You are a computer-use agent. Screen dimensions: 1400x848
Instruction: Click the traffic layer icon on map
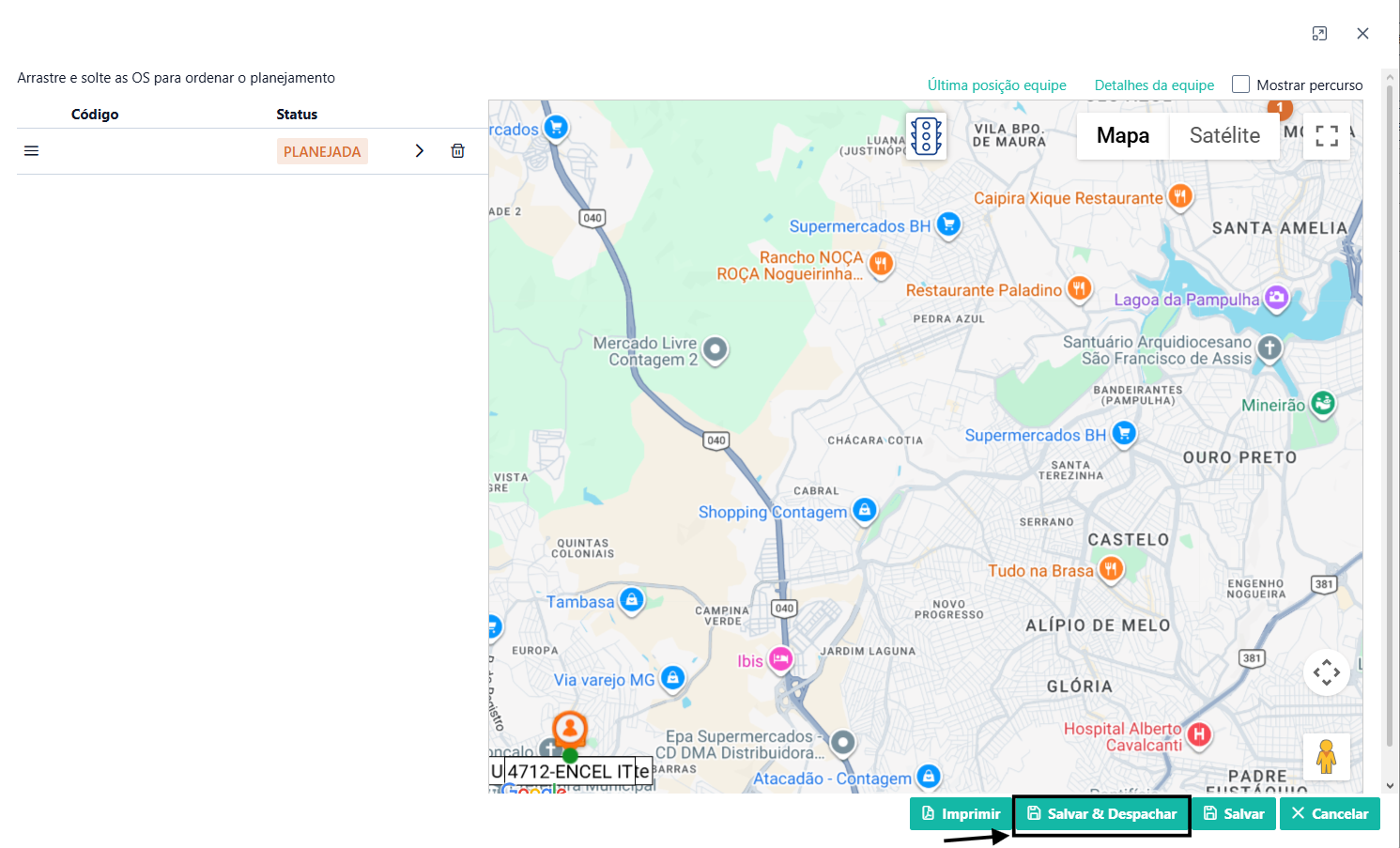point(926,136)
